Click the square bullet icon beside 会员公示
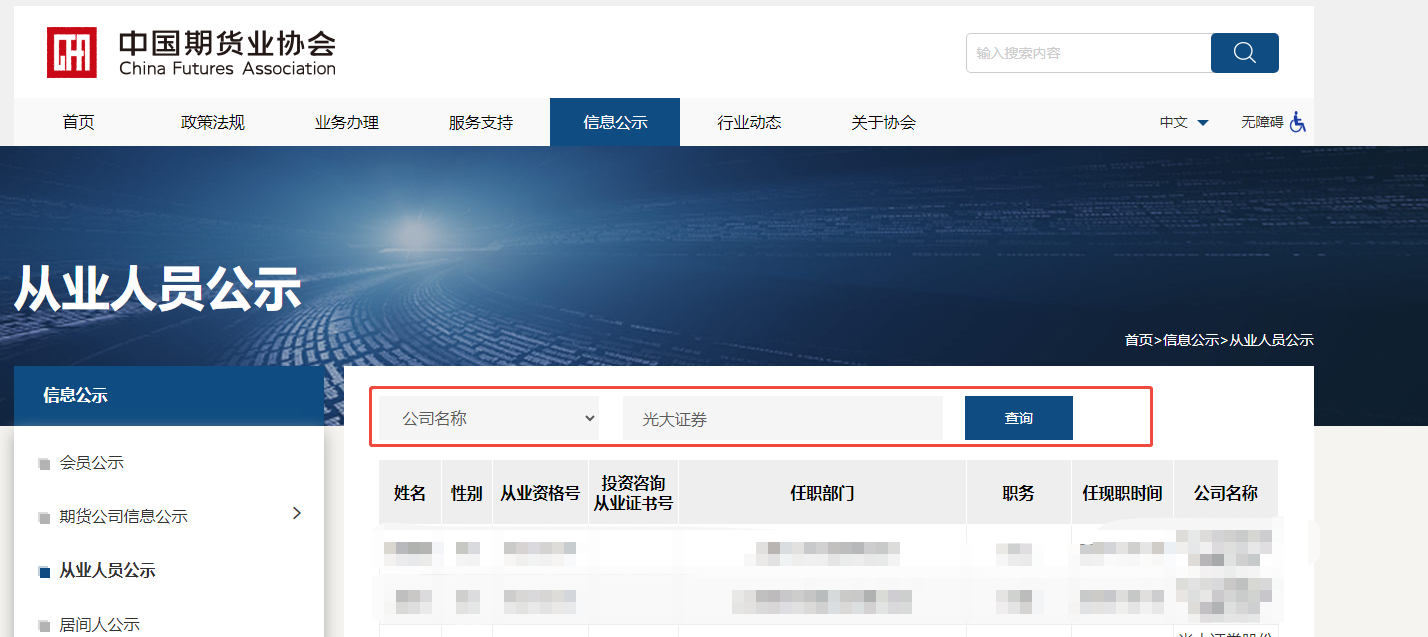The height and width of the screenshot is (637, 1428). pyautogui.click(x=44, y=462)
